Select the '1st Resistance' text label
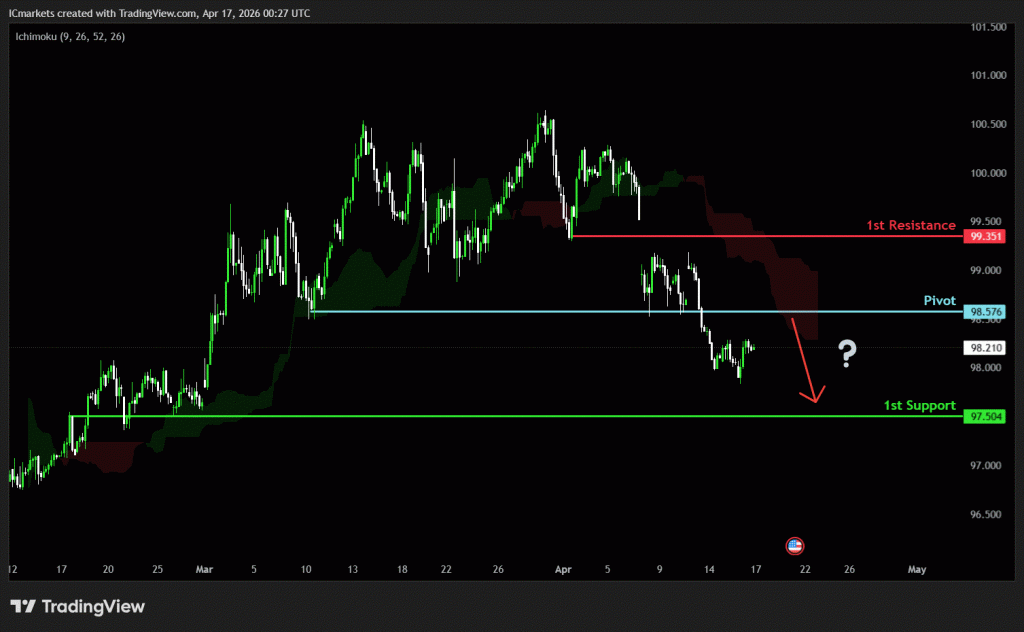This screenshot has height=632, width=1024. [x=911, y=225]
